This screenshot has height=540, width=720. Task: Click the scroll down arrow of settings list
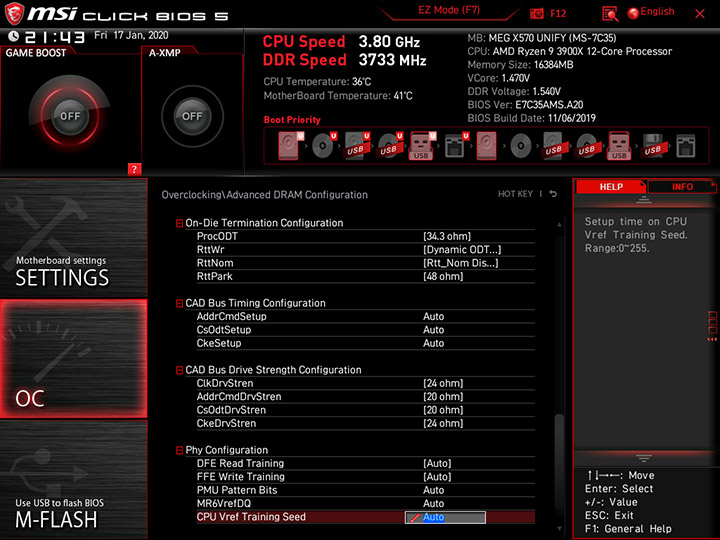[559, 529]
